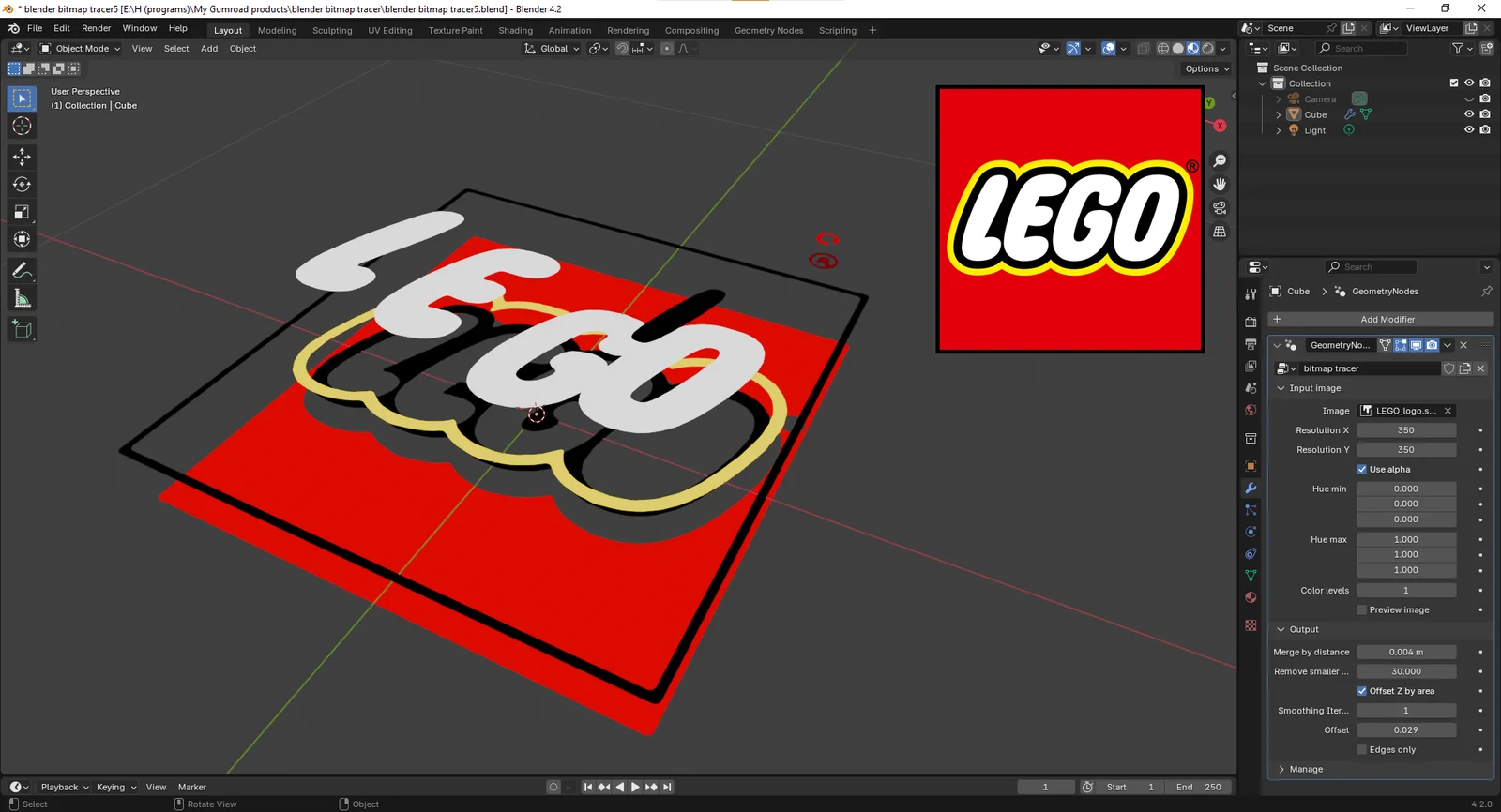The width and height of the screenshot is (1501, 812).
Task: Open the Render menu
Action: (x=96, y=28)
